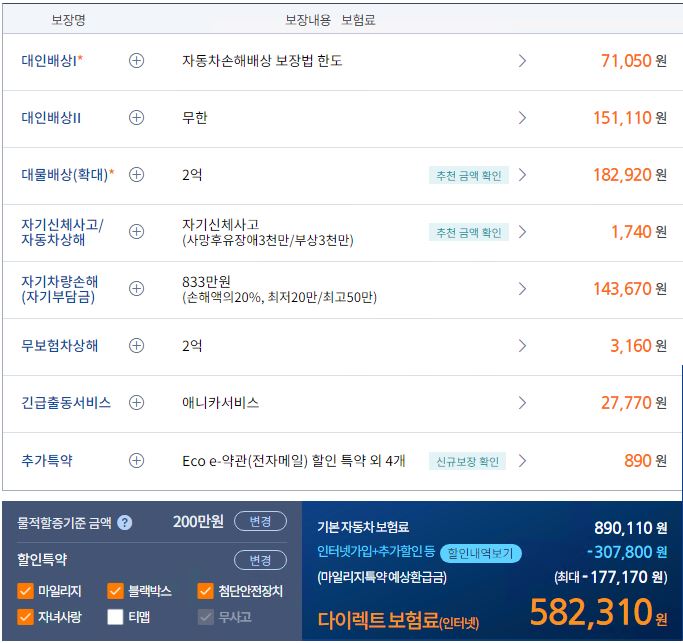Screen dimensions: 683x643
Task: Click plus icon next to 자기신체사고/자동차상해
Action: point(136,232)
